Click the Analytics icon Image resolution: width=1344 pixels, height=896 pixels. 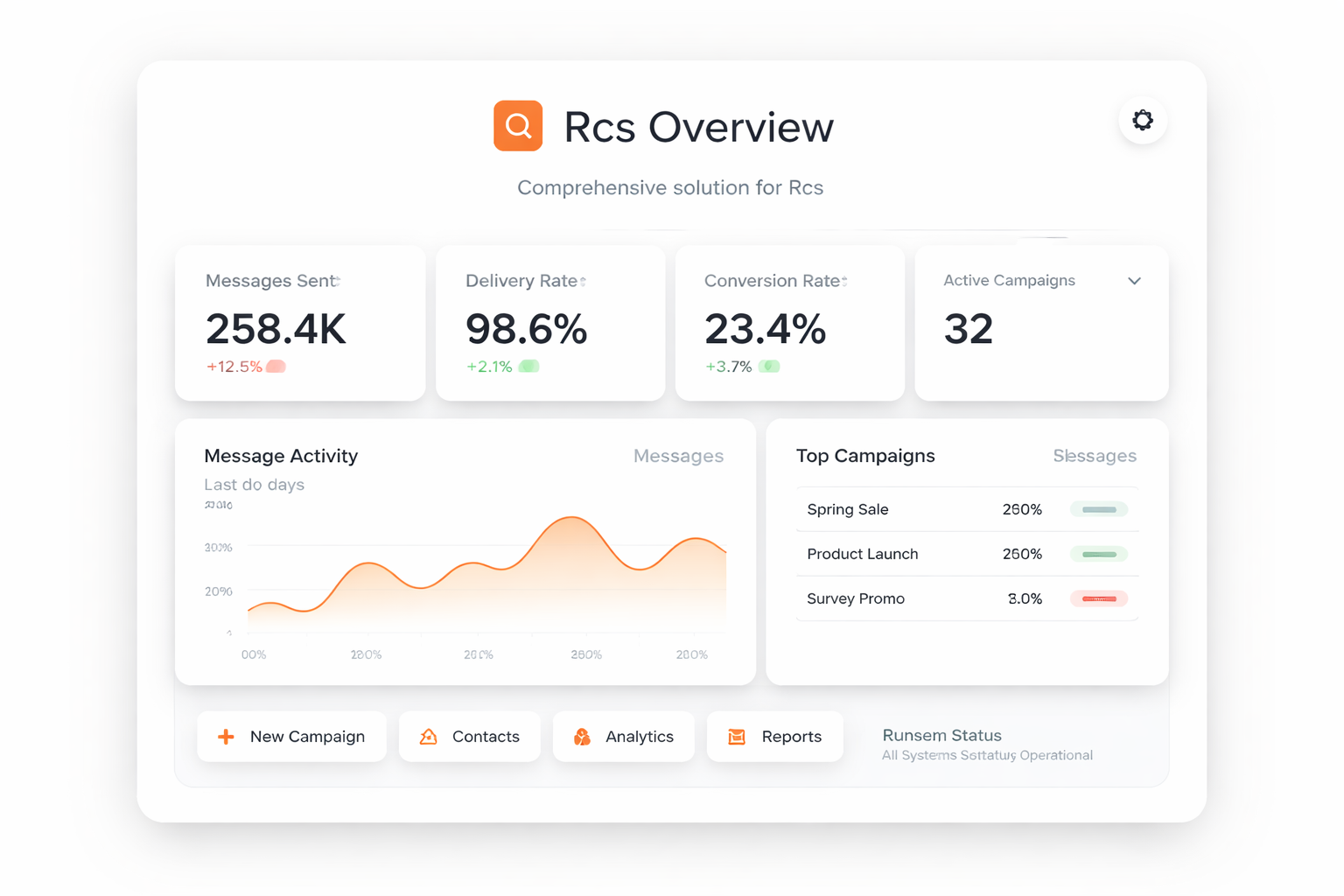[582, 737]
